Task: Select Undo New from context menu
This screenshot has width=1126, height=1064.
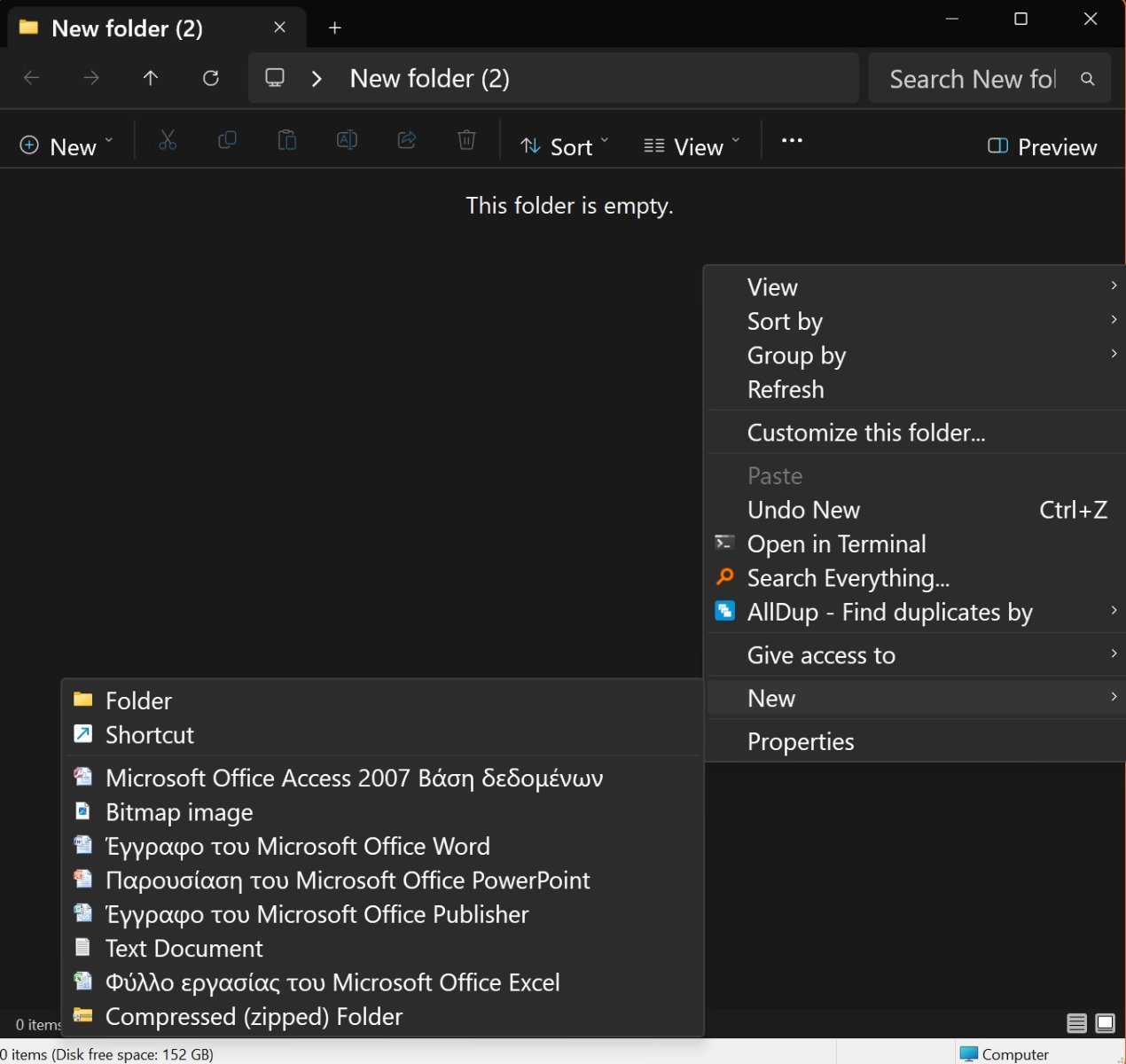Action: pos(916,510)
